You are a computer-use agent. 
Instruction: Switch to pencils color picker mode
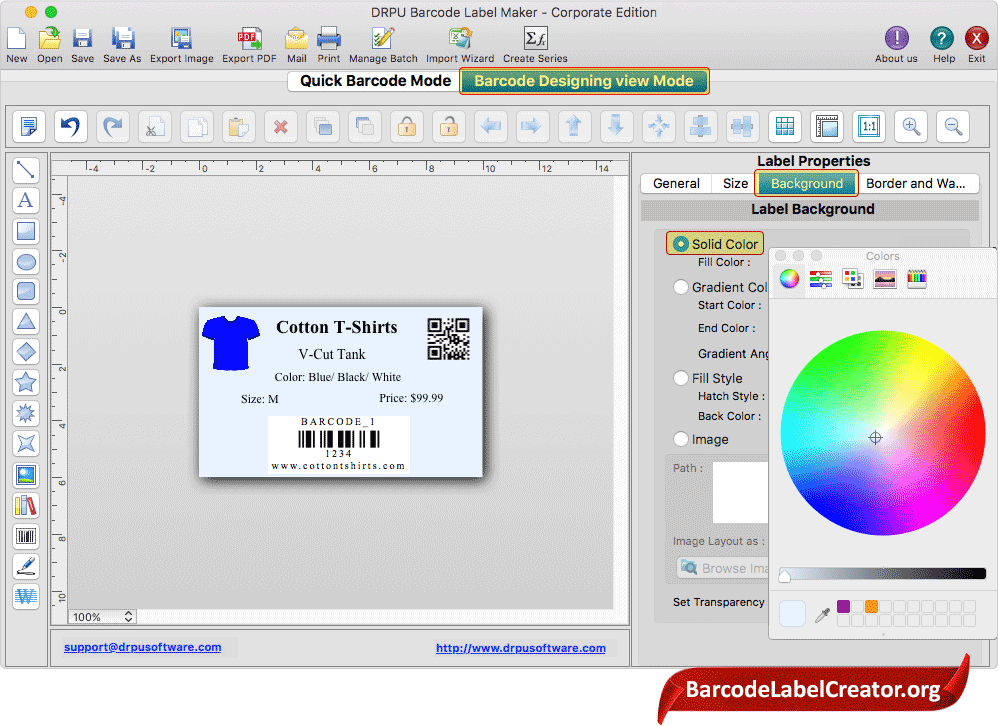[x=917, y=279]
